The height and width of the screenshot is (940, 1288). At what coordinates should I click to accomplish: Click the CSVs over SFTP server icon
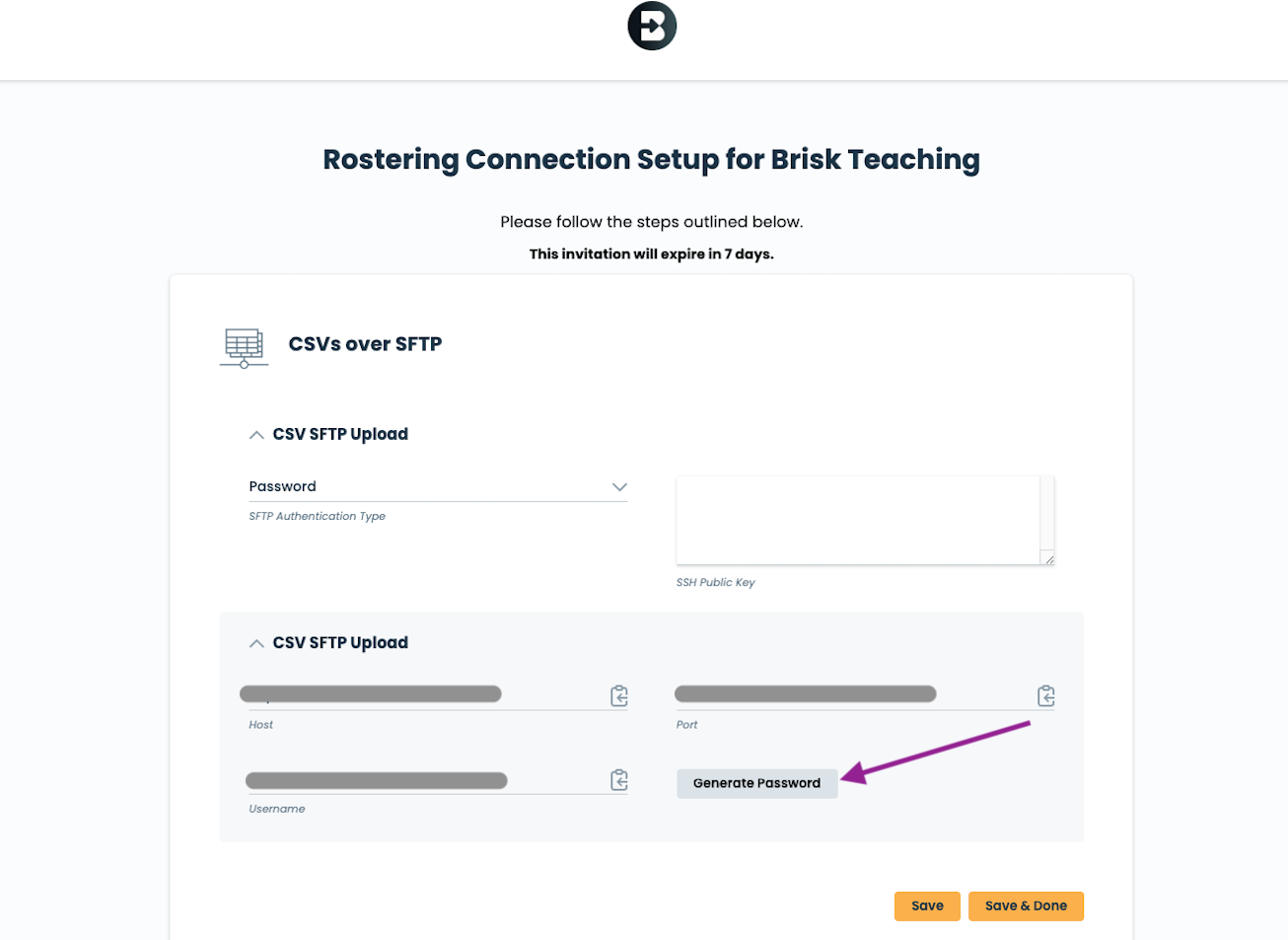(244, 347)
